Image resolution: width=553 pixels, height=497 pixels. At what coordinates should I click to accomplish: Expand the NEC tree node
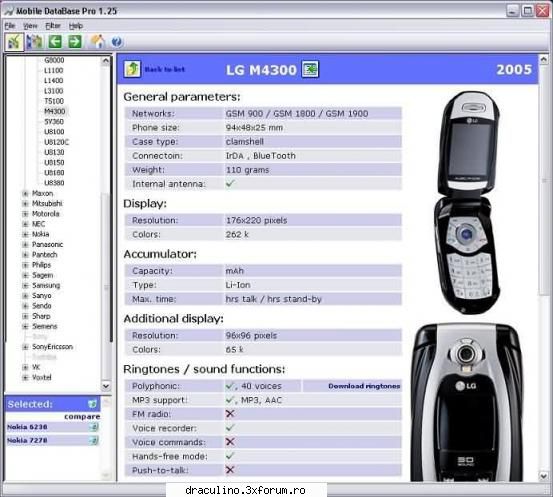pos(25,224)
